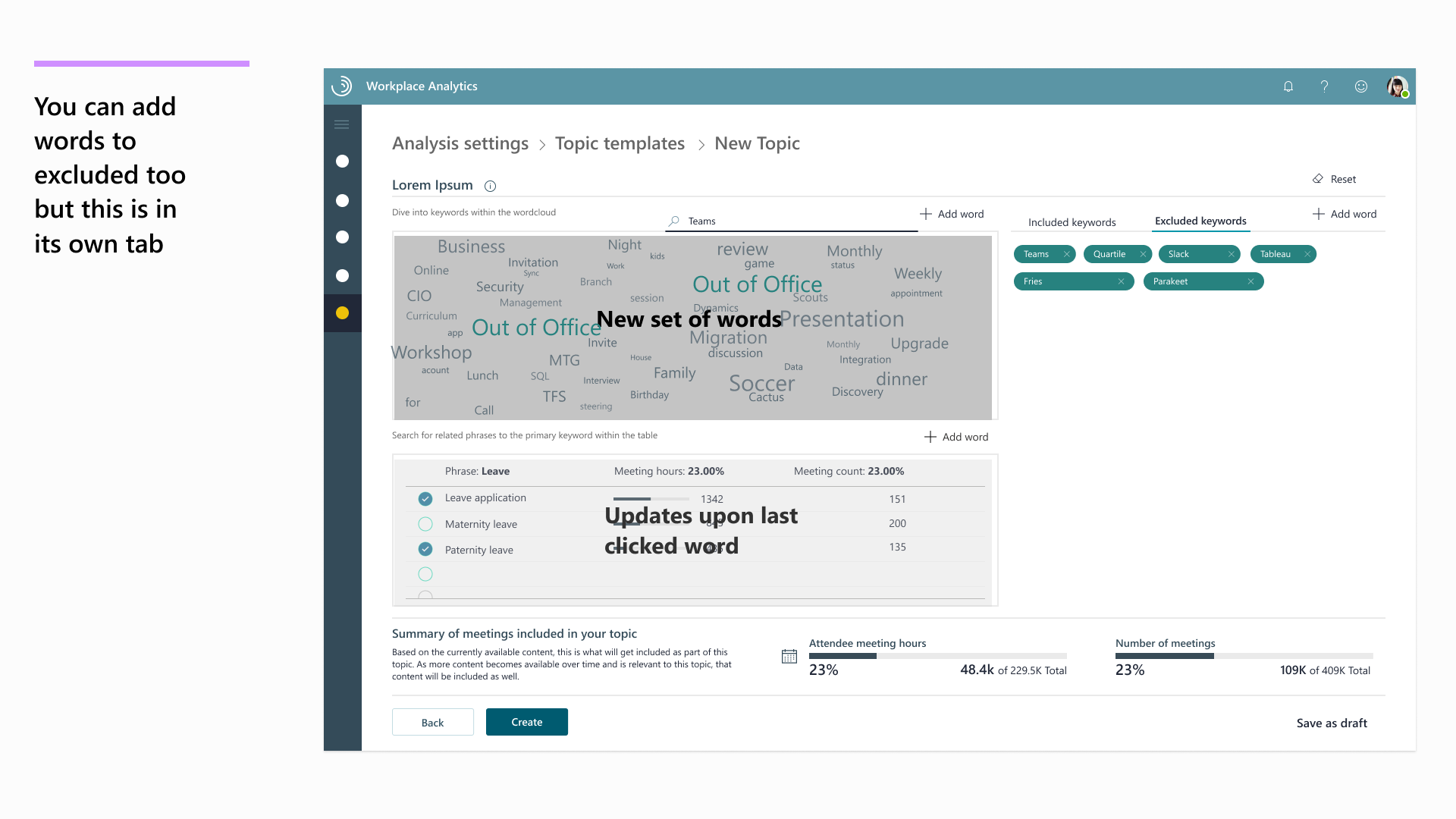Open the notifications bell icon
1456x819 pixels.
(1288, 86)
